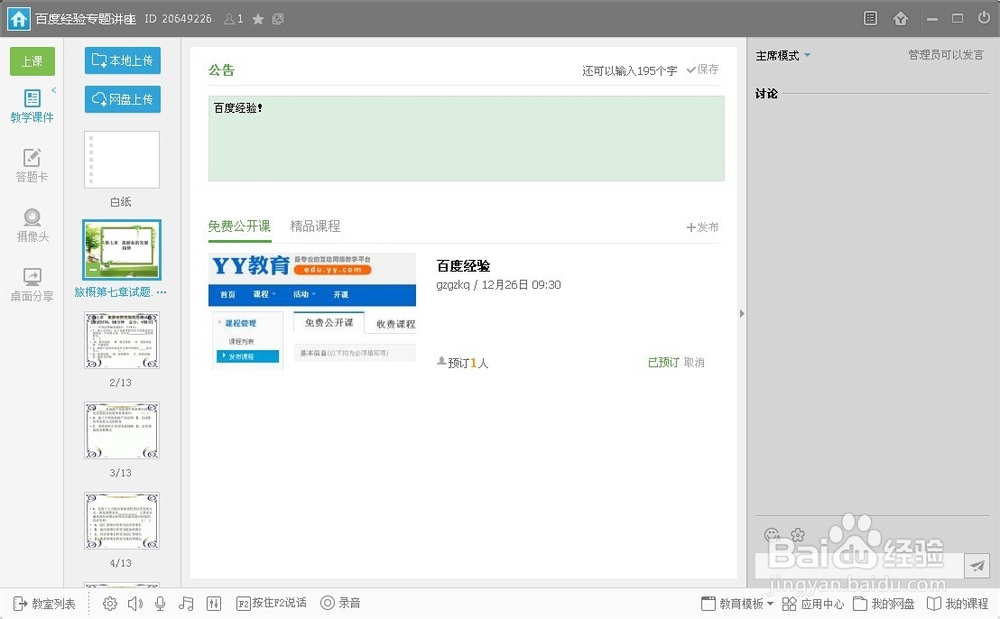The height and width of the screenshot is (619, 1000).
Task: Click into the chat message input box
Action: pos(858,565)
